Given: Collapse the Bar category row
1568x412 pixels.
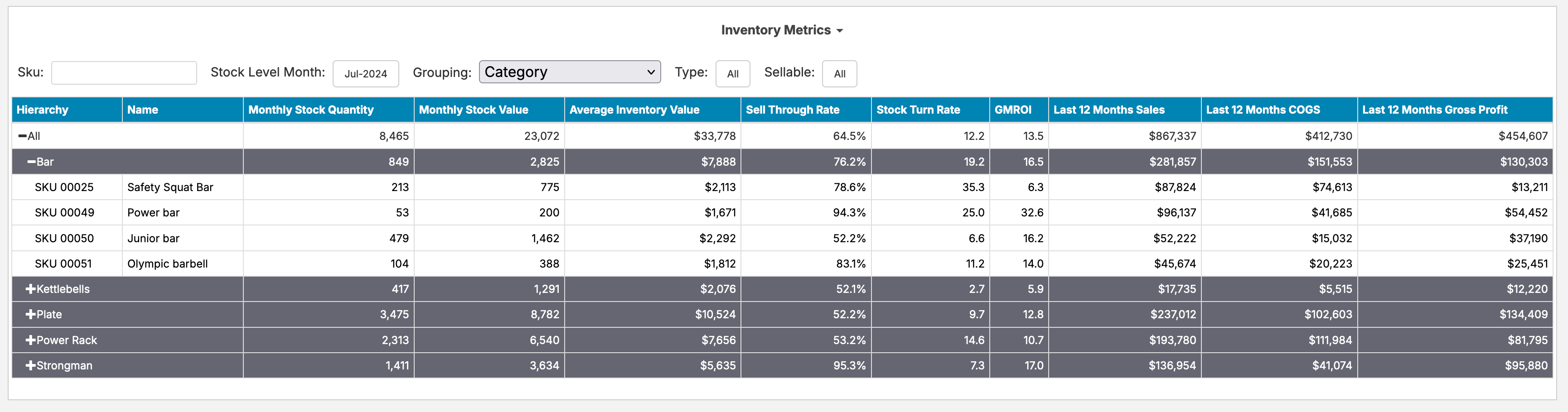Looking at the screenshot, I should pyautogui.click(x=32, y=162).
